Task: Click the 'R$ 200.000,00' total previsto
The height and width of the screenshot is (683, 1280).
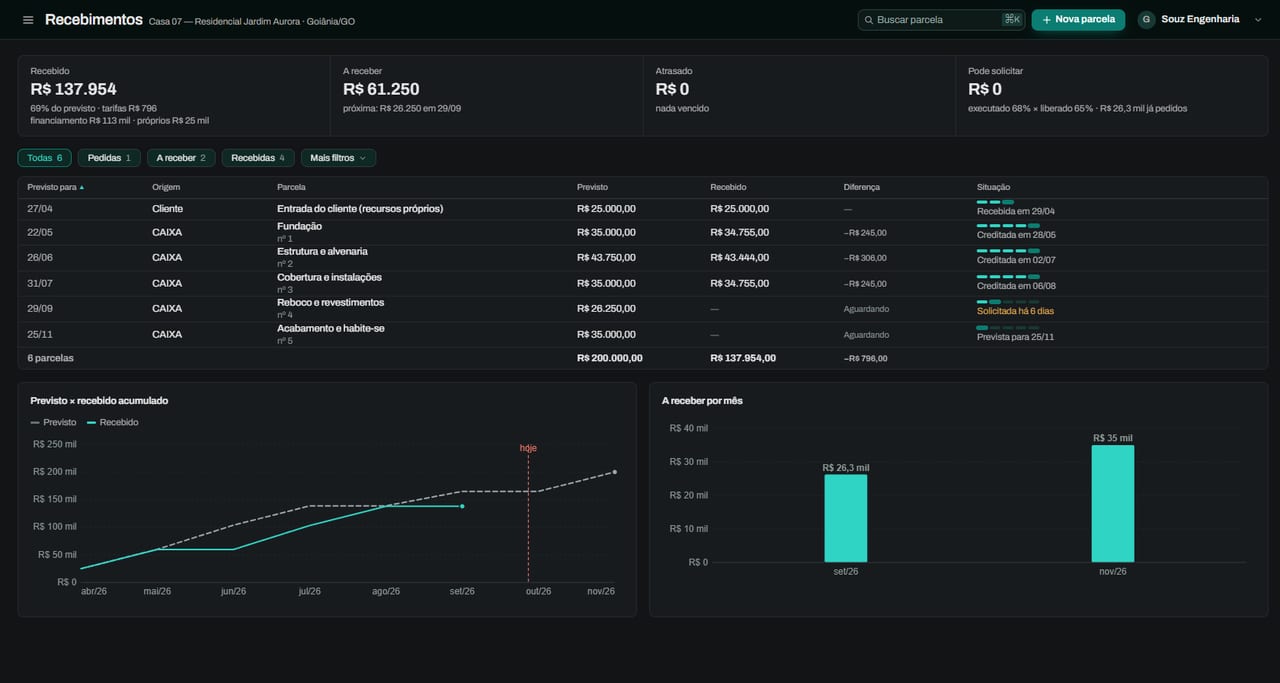Action: click(610, 358)
